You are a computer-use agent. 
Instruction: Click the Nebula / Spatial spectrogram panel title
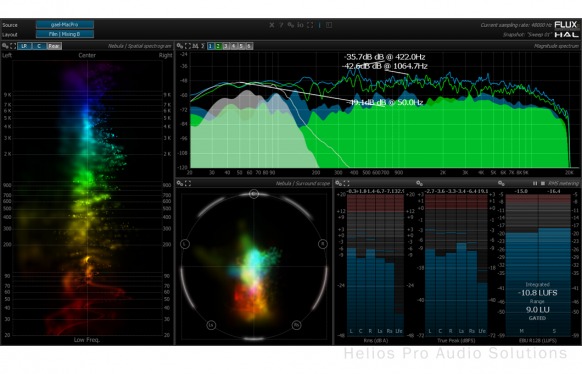140,46
